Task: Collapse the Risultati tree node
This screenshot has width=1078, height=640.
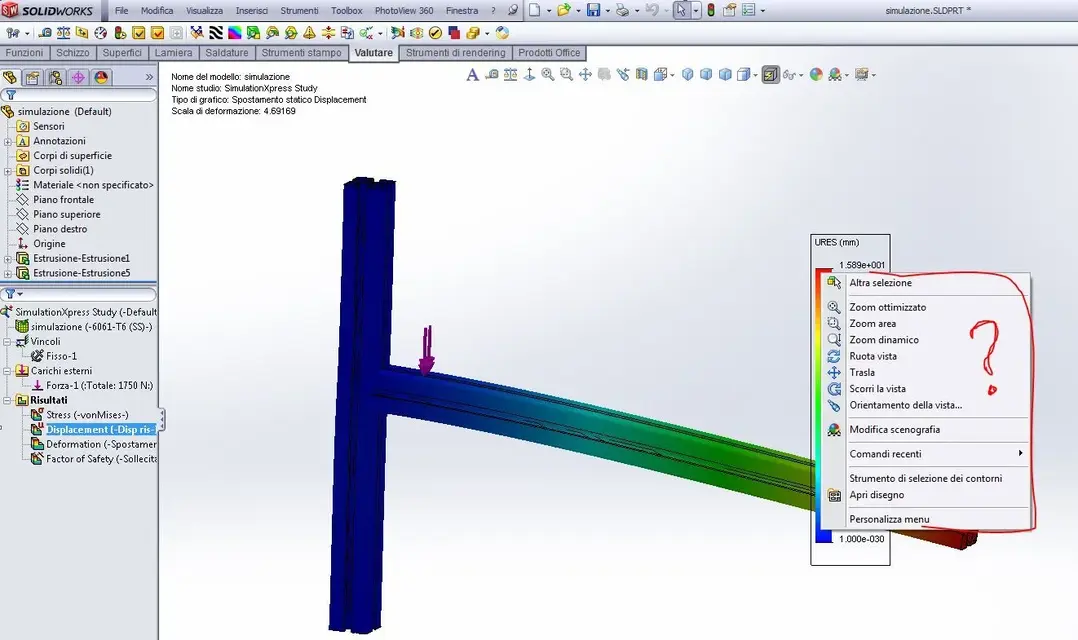Action: point(7,400)
